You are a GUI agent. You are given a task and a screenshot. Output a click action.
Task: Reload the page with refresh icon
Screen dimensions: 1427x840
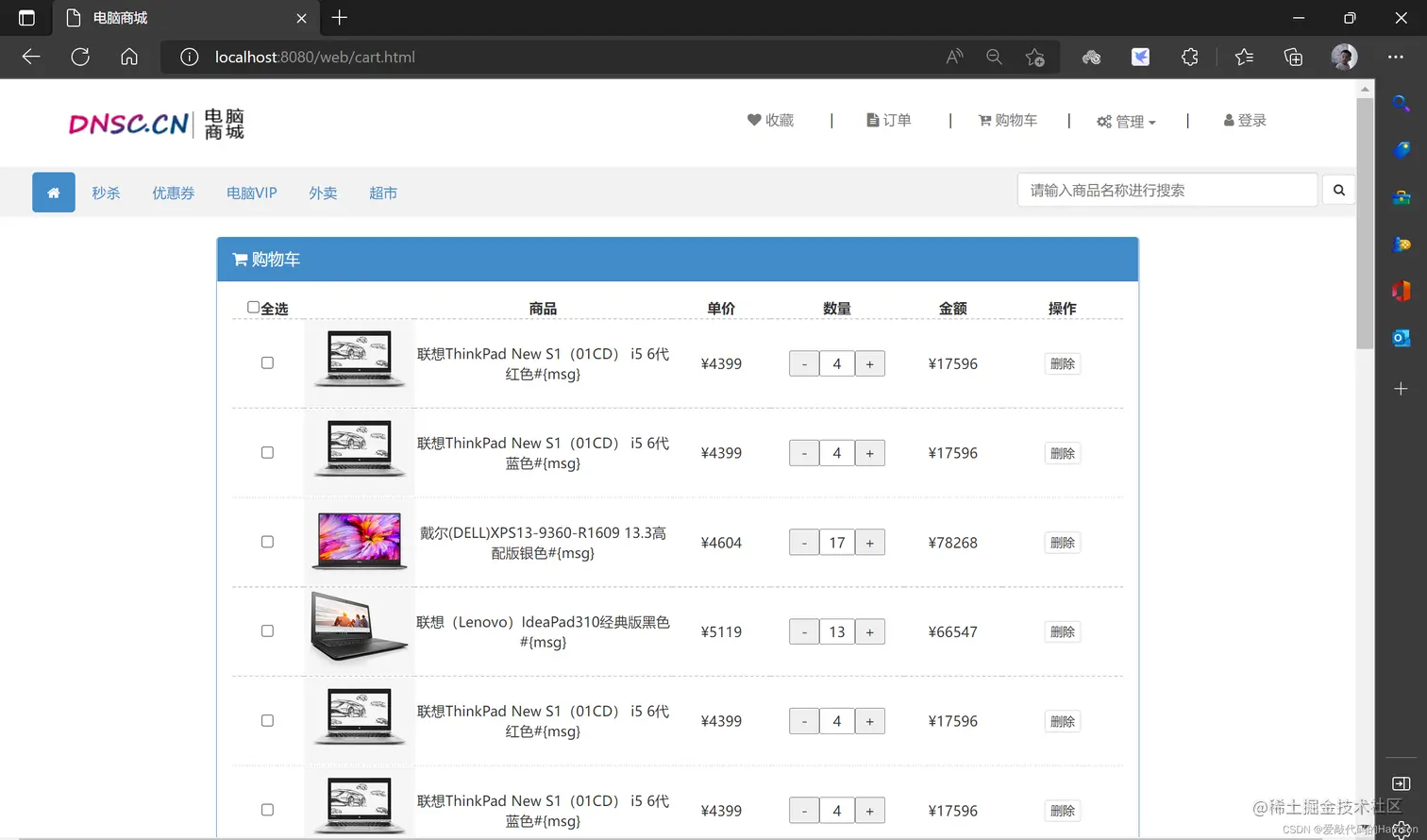pos(80,57)
